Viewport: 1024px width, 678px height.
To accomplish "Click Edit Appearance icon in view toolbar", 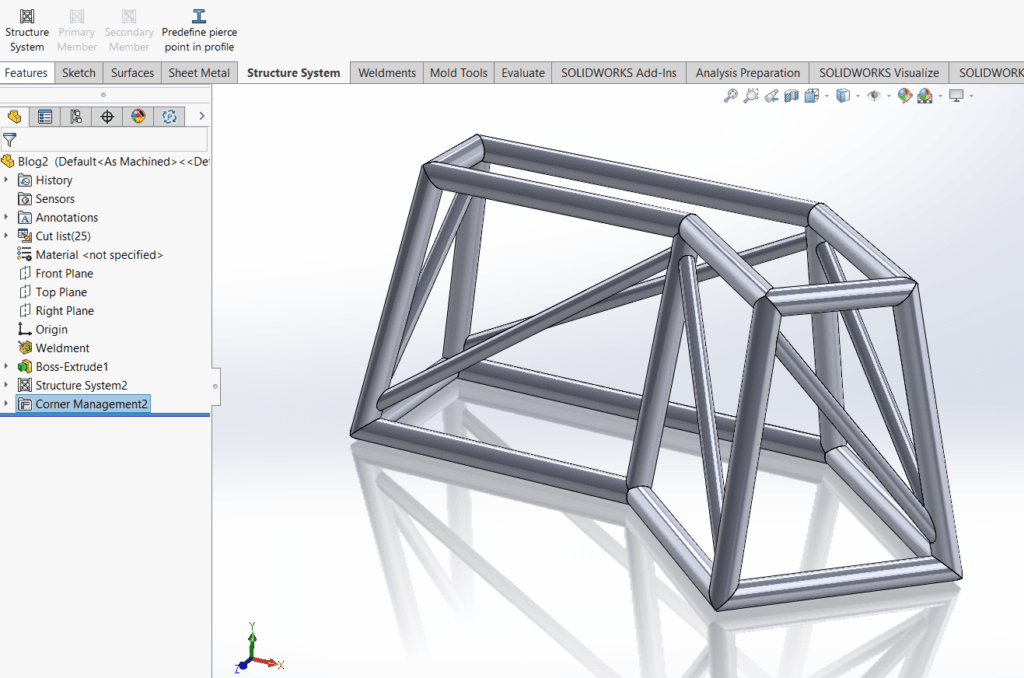I will pyautogui.click(x=904, y=96).
